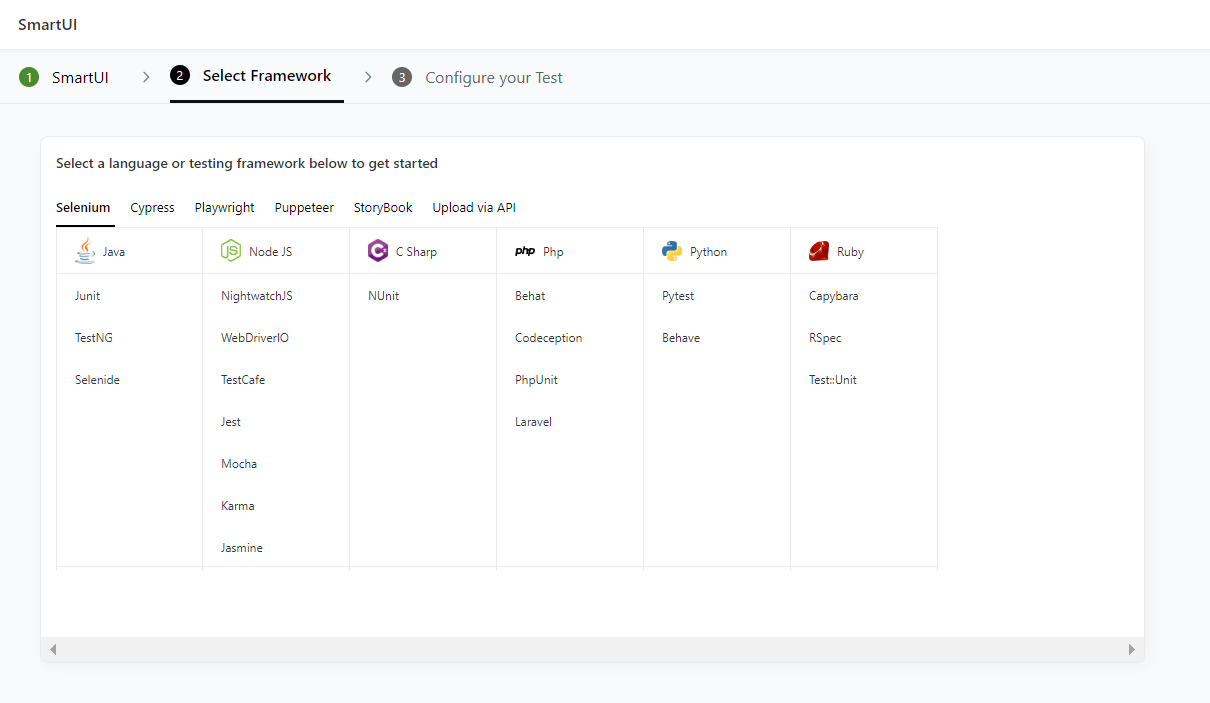This screenshot has width=1210, height=703.
Task: Click the right scroll arrow
Action: [1132, 649]
